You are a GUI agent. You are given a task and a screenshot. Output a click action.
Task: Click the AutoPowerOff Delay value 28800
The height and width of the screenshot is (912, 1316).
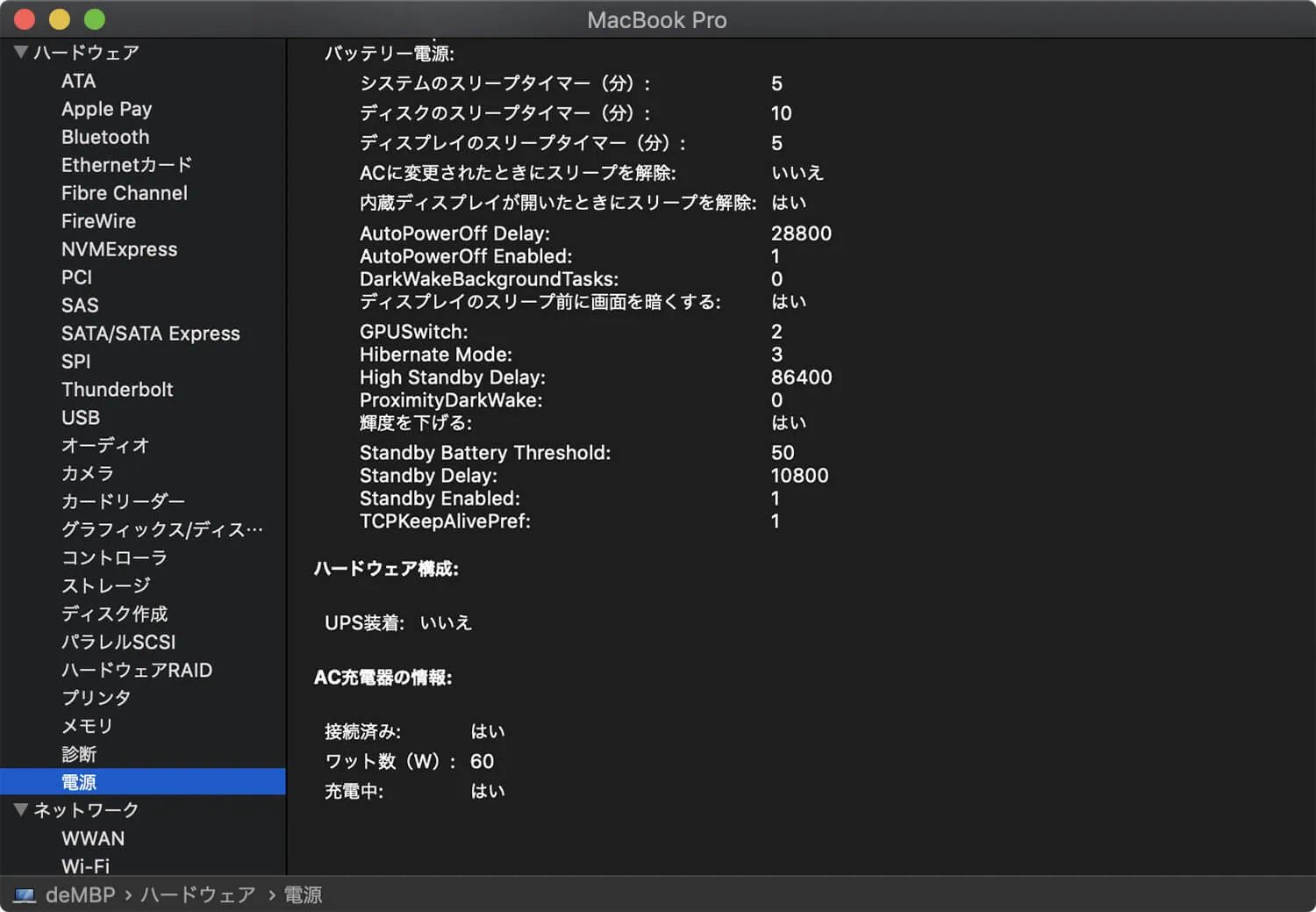[801, 233]
